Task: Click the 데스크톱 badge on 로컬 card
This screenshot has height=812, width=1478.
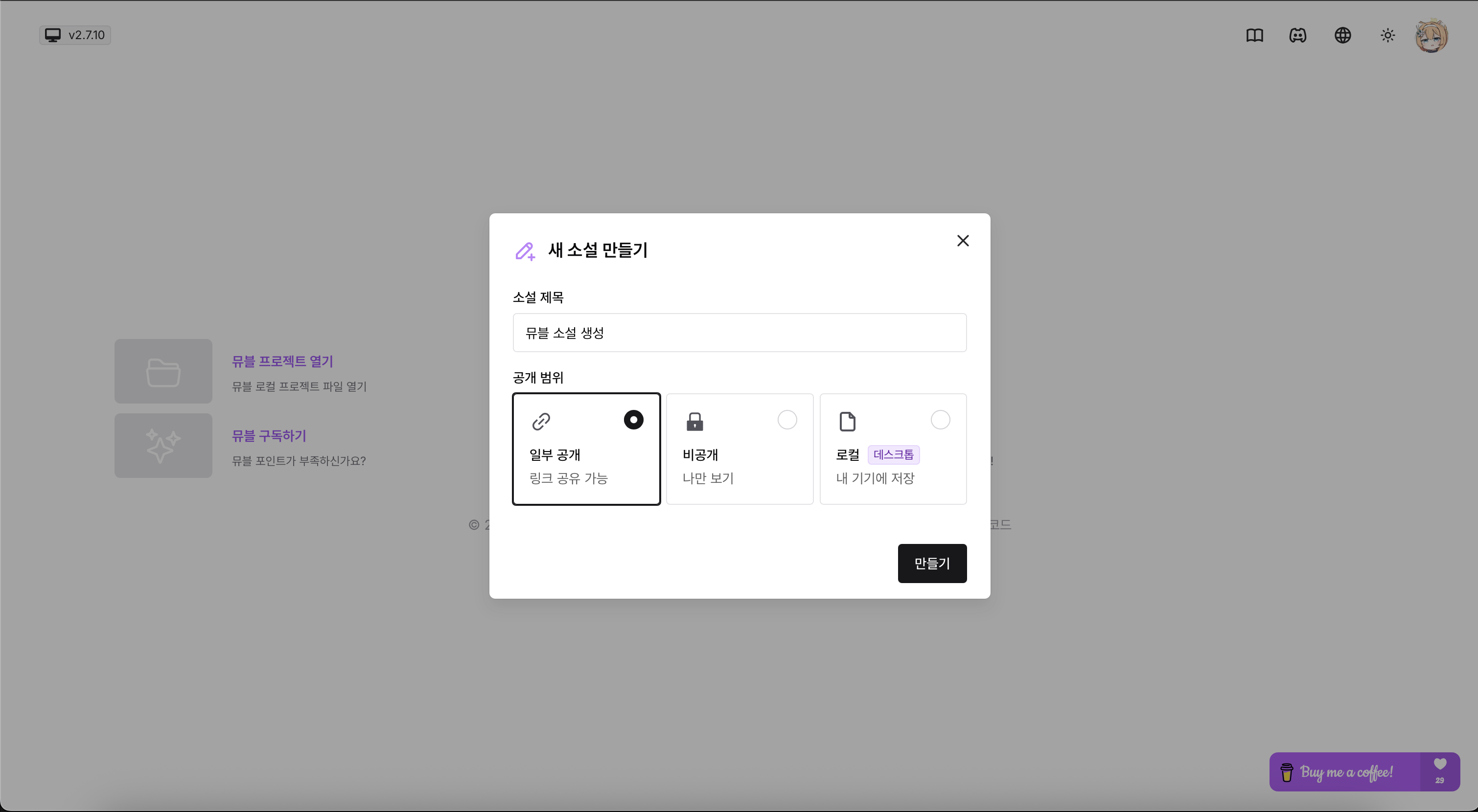Action: (x=893, y=455)
